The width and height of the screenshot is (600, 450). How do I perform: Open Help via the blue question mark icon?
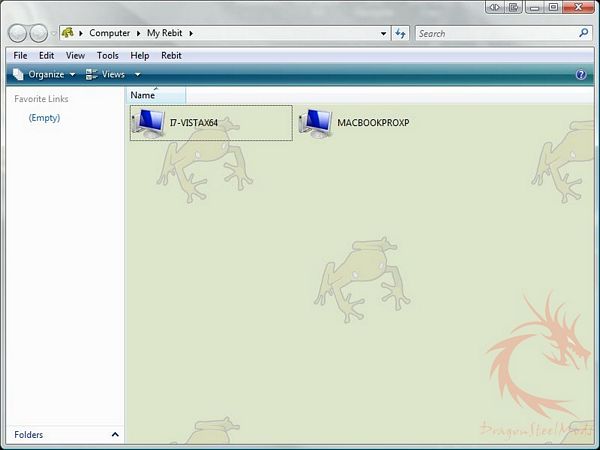(x=581, y=75)
